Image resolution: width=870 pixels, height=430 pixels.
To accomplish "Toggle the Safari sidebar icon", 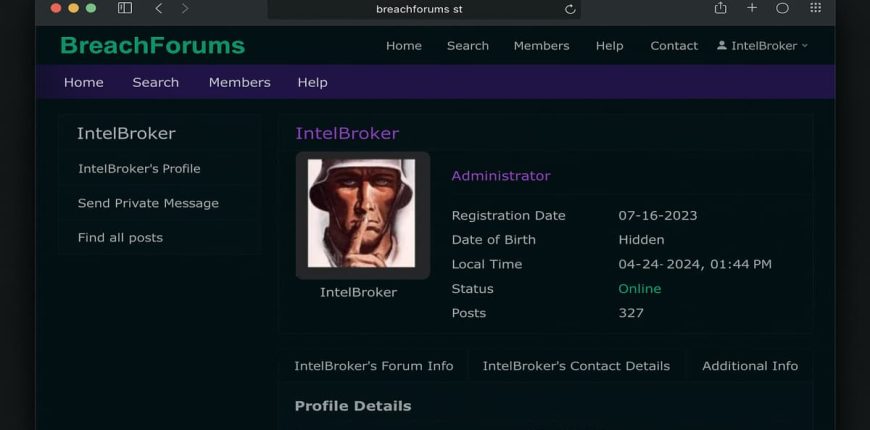I will tap(125, 8).
